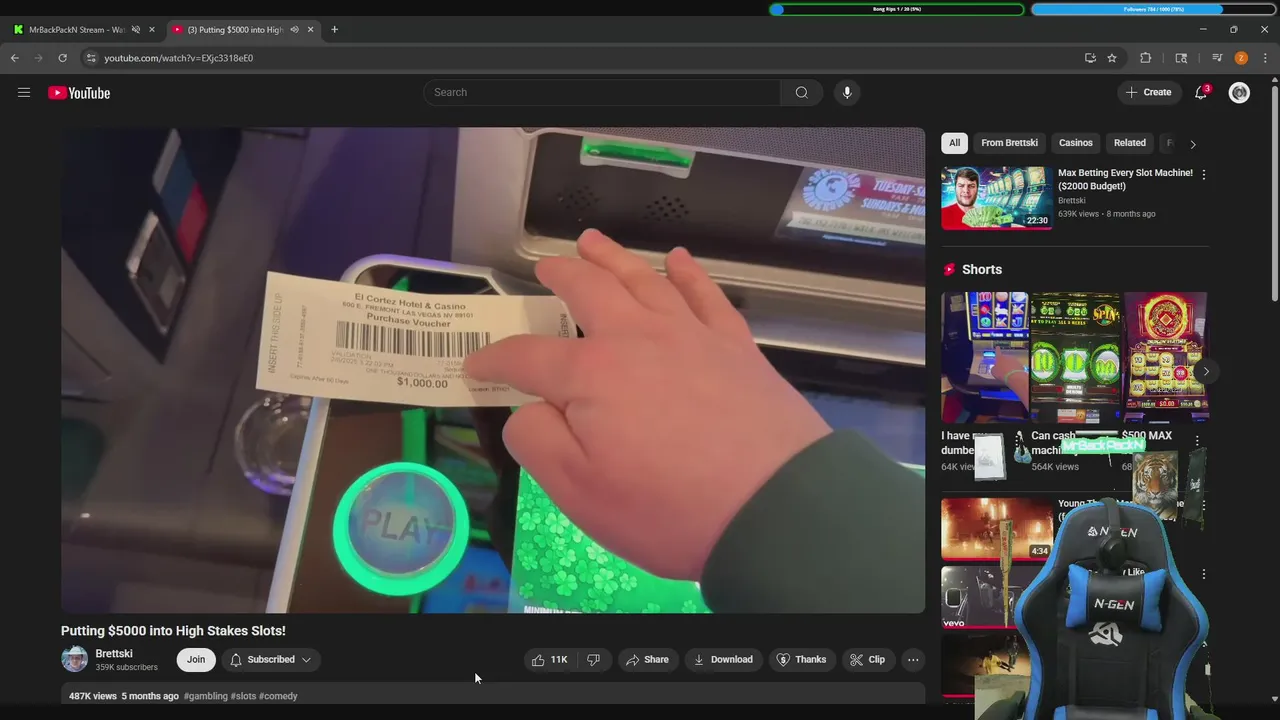
Task: Select the Related chip
Action: [1129, 143]
